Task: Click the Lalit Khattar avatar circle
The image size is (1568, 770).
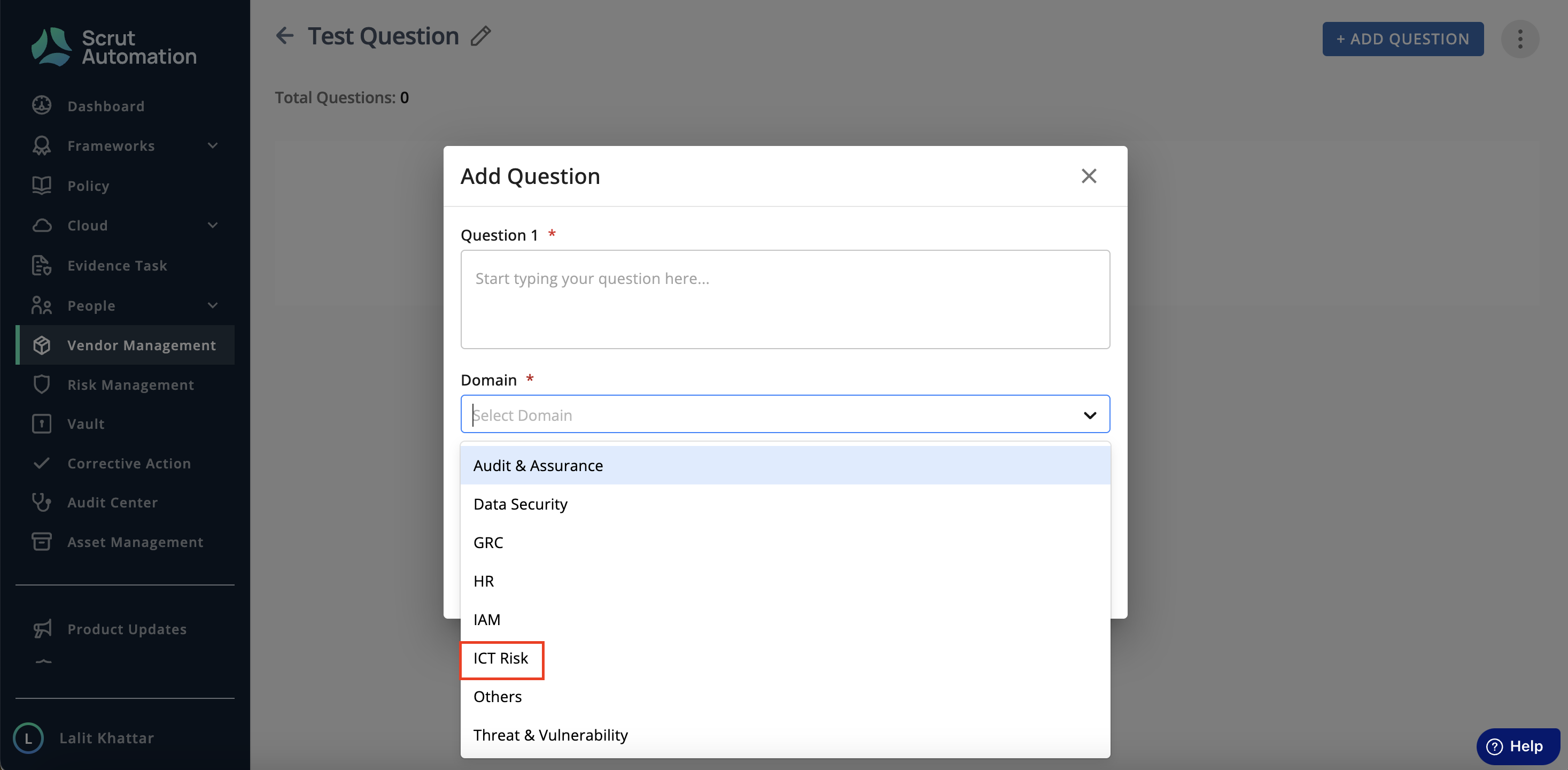Action: (x=28, y=738)
